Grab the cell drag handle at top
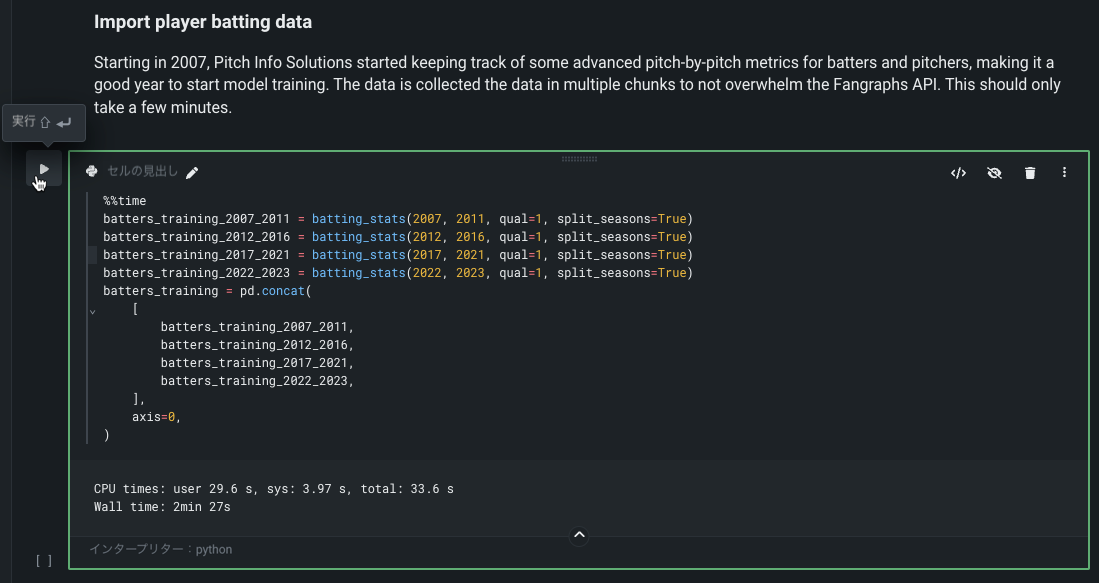1099x583 pixels. 579,158
